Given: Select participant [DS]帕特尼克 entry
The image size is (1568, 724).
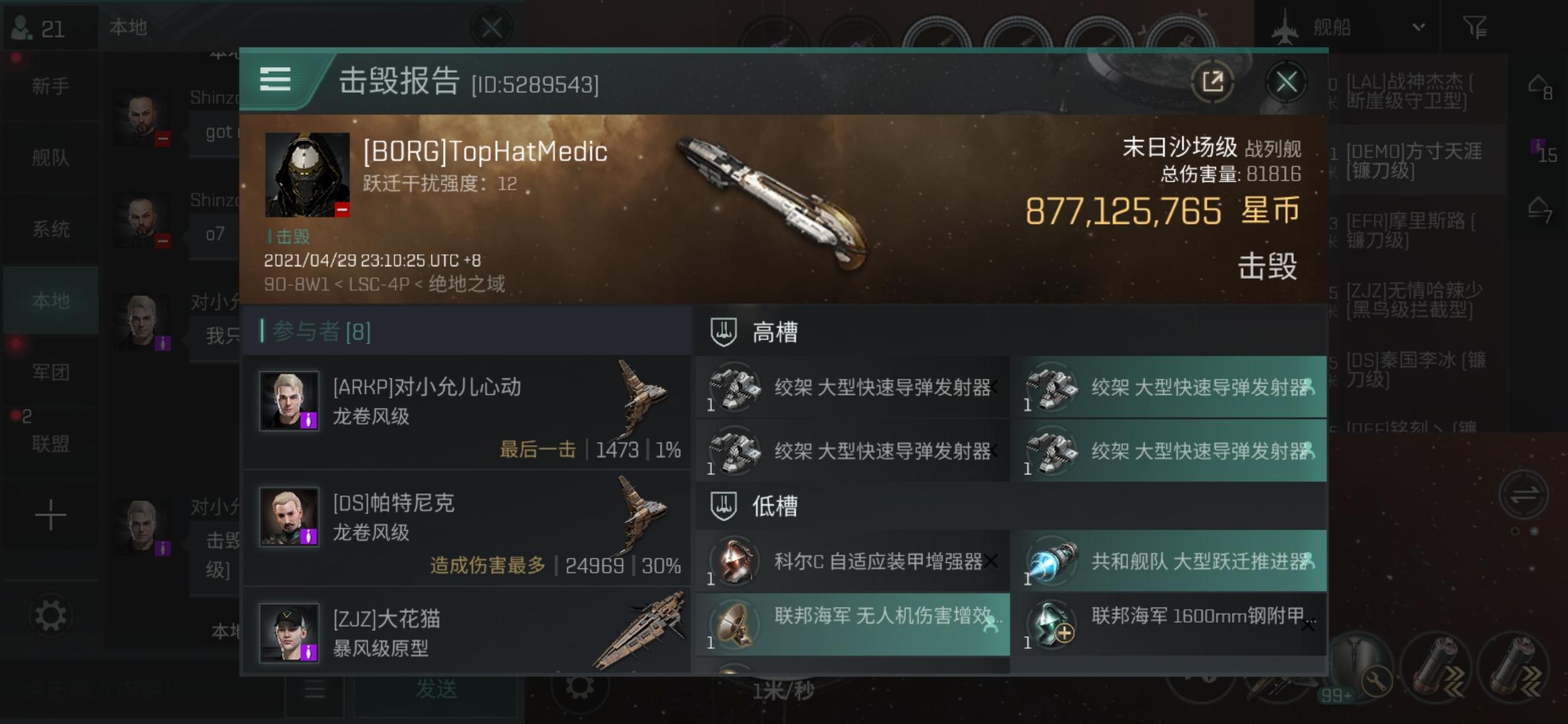Looking at the screenshot, I should [x=466, y=528].
